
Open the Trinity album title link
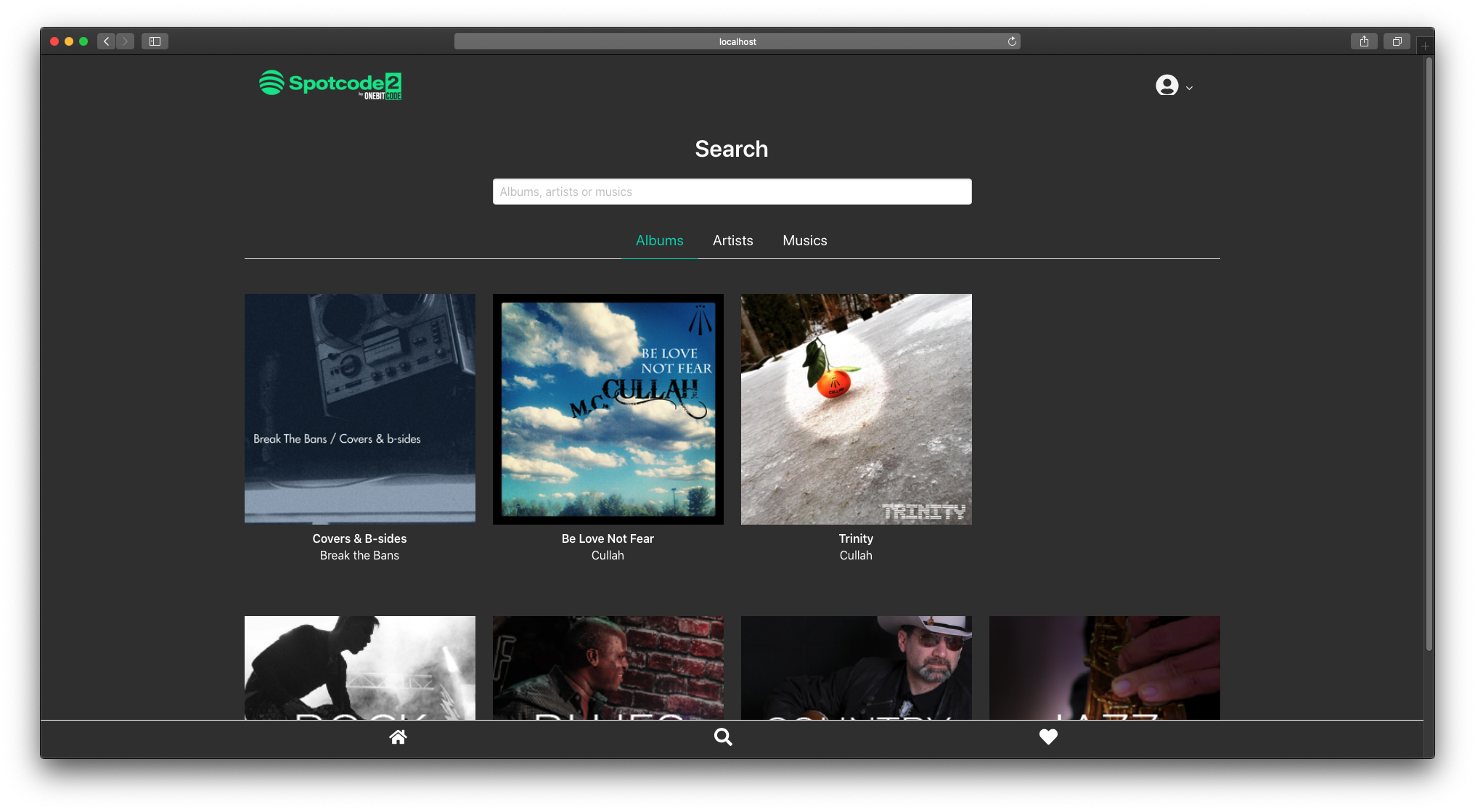(x=856, y=538)
